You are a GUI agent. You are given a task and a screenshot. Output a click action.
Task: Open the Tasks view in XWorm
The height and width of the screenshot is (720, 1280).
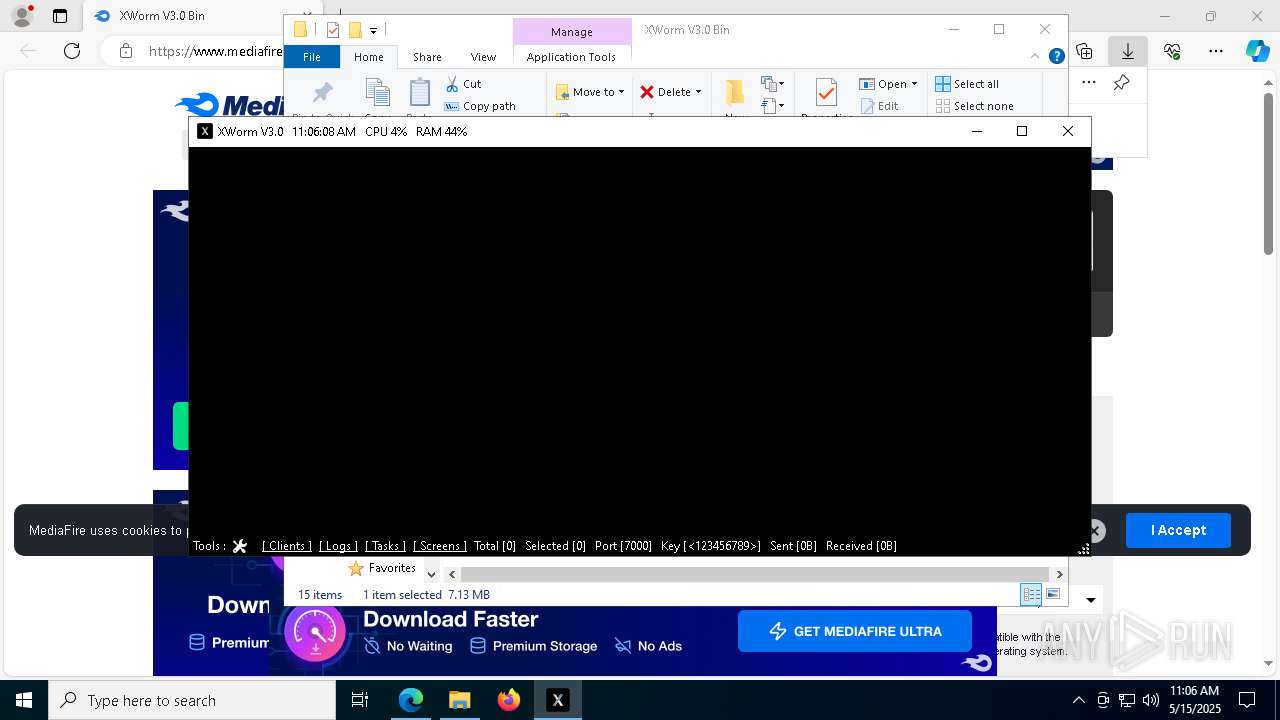pyautogui.click(x=385, y=546)
